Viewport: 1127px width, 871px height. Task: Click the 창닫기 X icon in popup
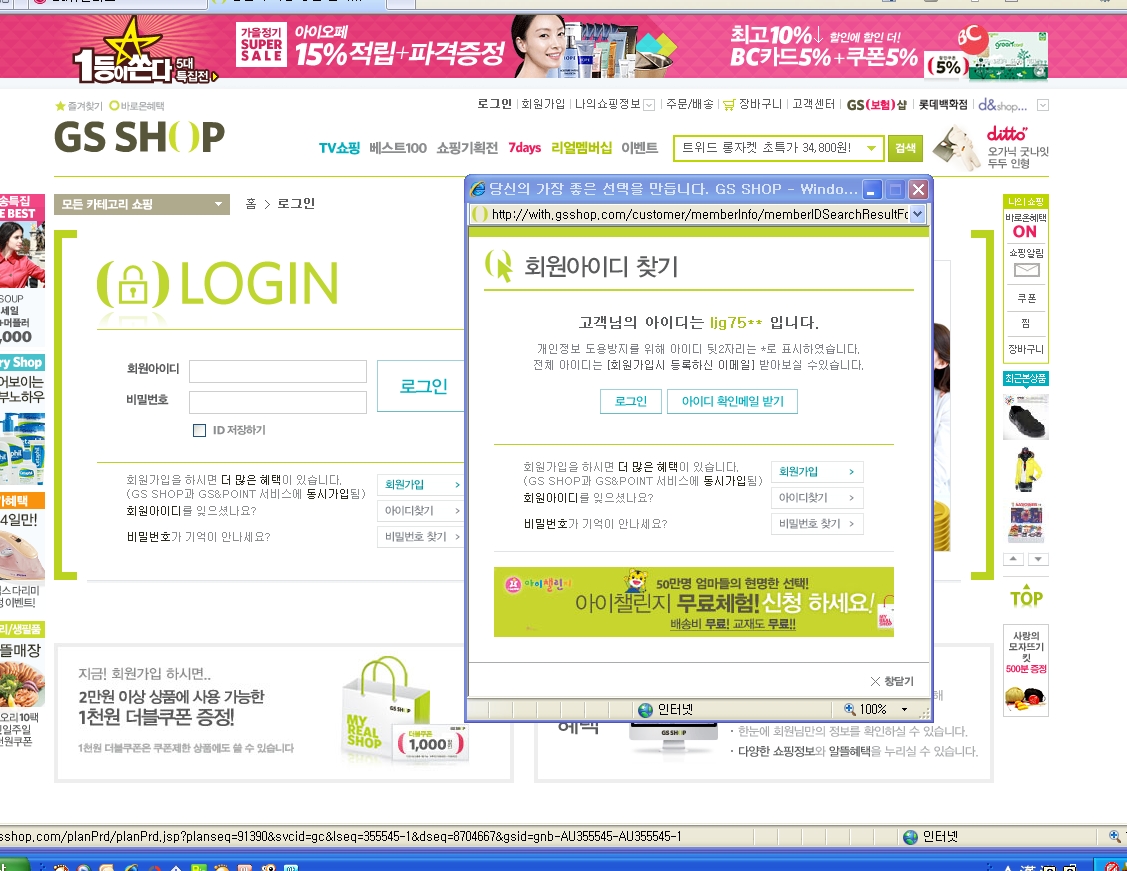875,681
